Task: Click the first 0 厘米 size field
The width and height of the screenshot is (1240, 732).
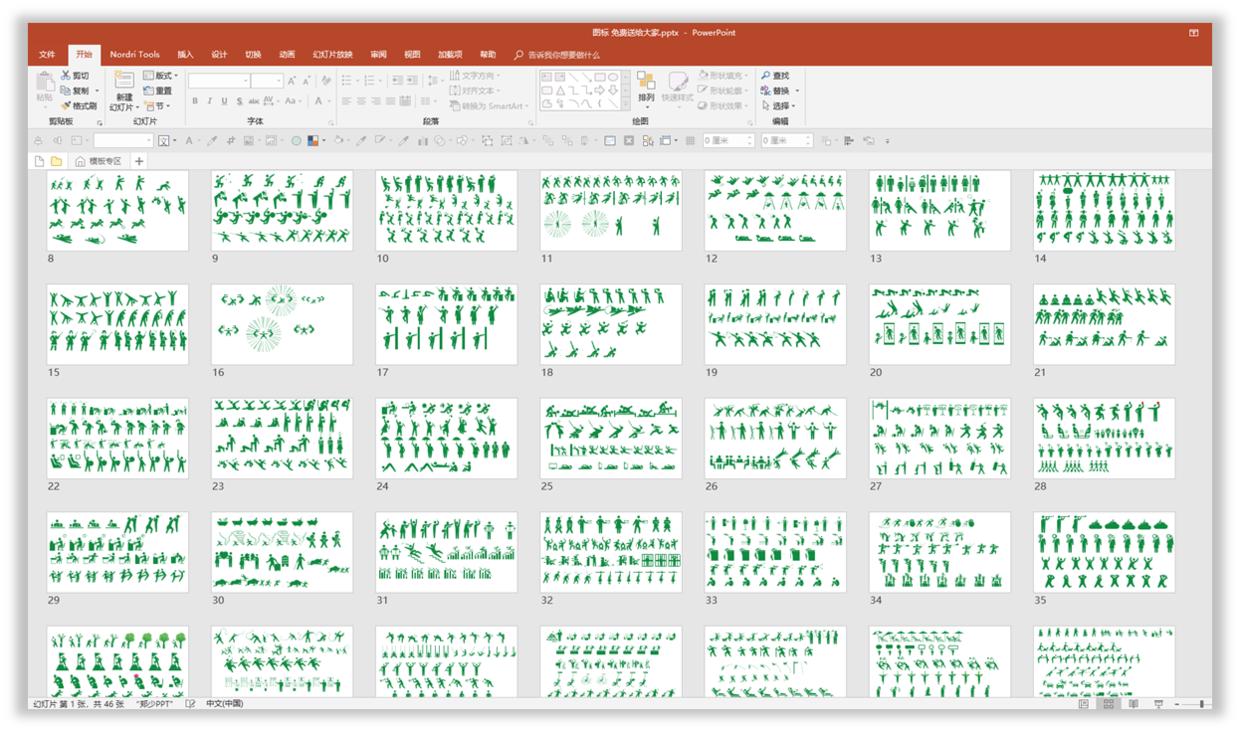Action: point(727,141)
